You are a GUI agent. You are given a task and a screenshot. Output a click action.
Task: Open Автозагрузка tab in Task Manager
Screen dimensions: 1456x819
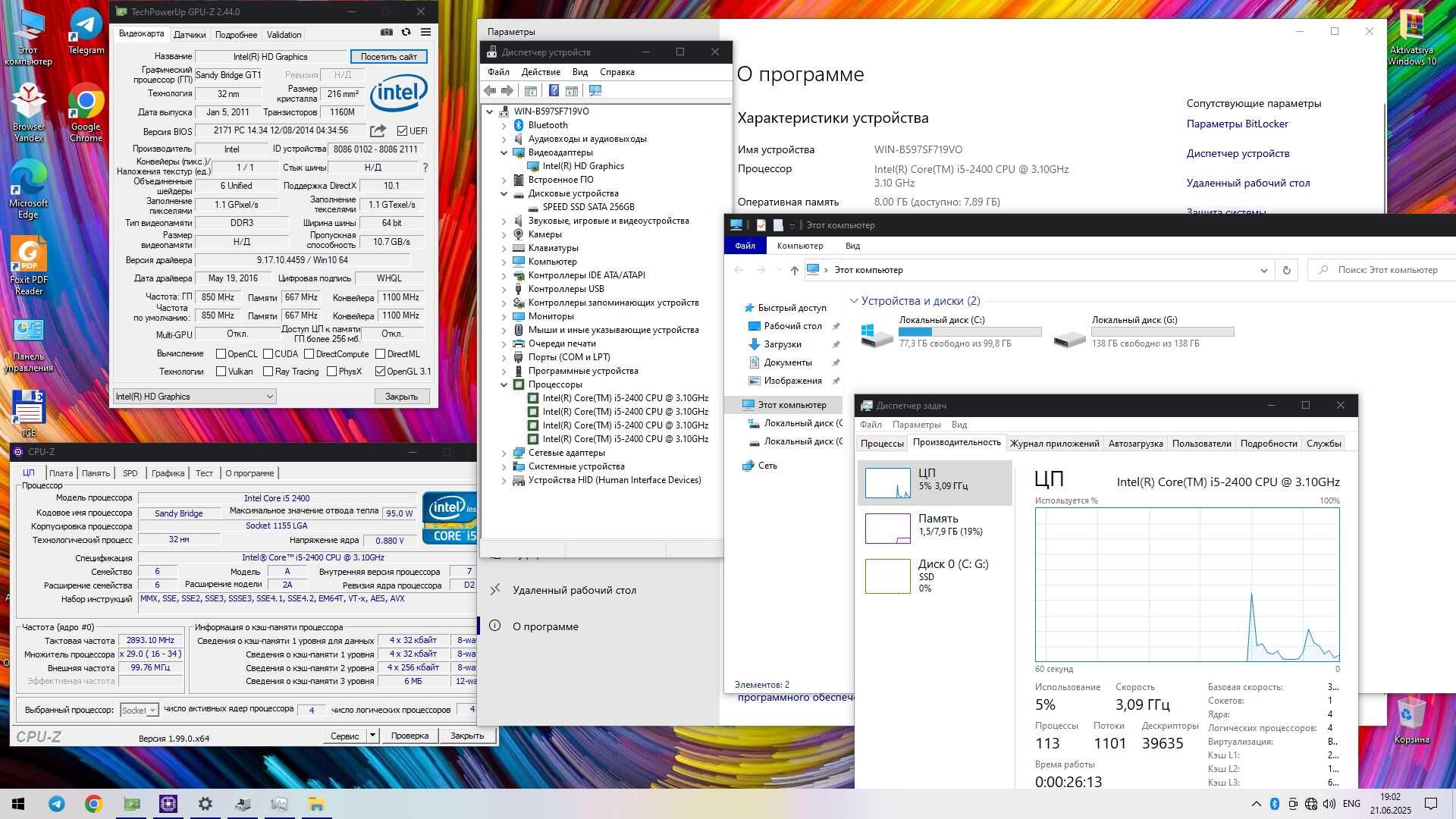tap(1135, 444)
